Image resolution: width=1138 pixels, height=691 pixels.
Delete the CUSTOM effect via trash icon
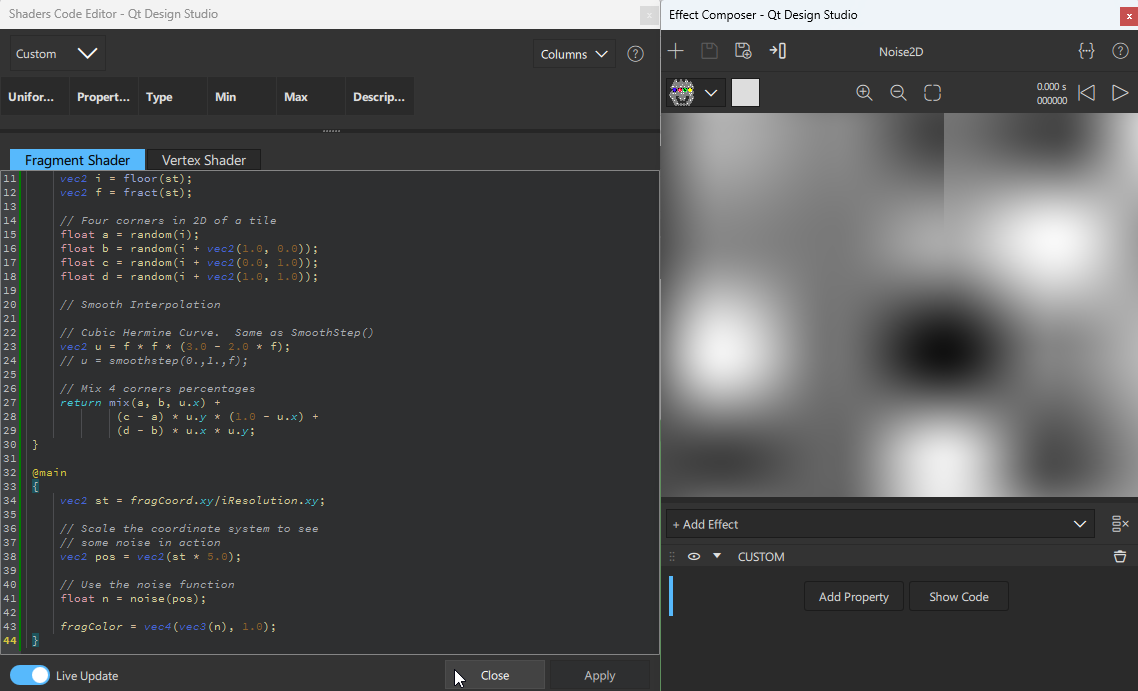(x=1119, y=556)
